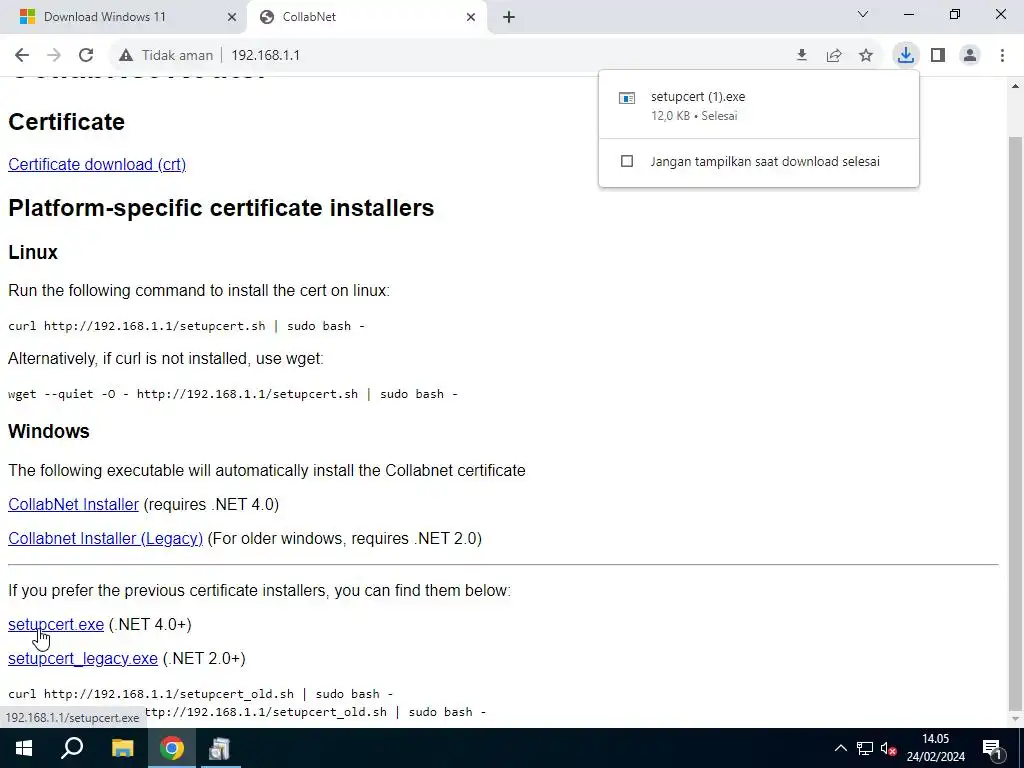Open the Windows Start menu

pos(24,748)
